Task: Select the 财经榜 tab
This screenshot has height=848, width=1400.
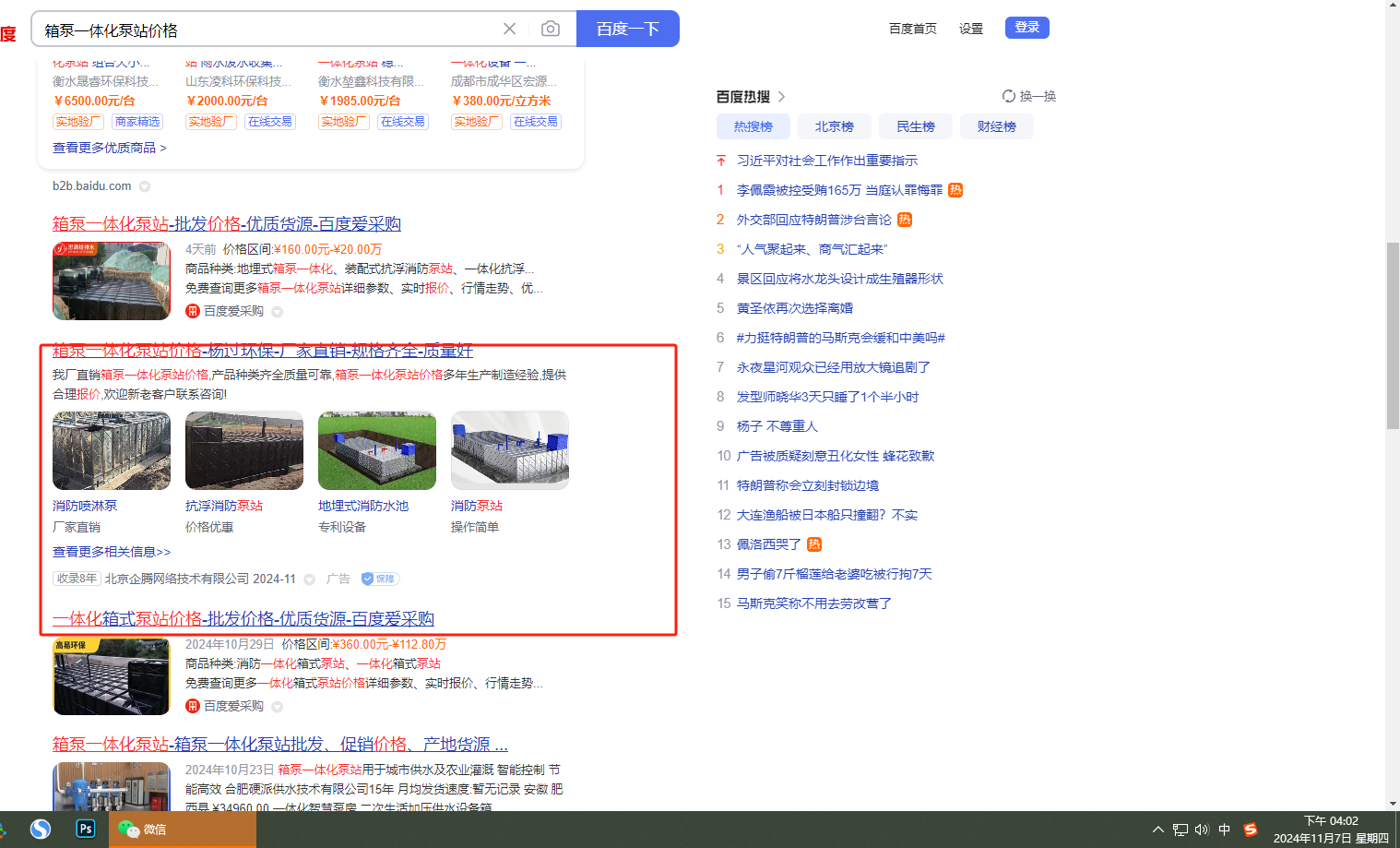Action: click(996, 126)
